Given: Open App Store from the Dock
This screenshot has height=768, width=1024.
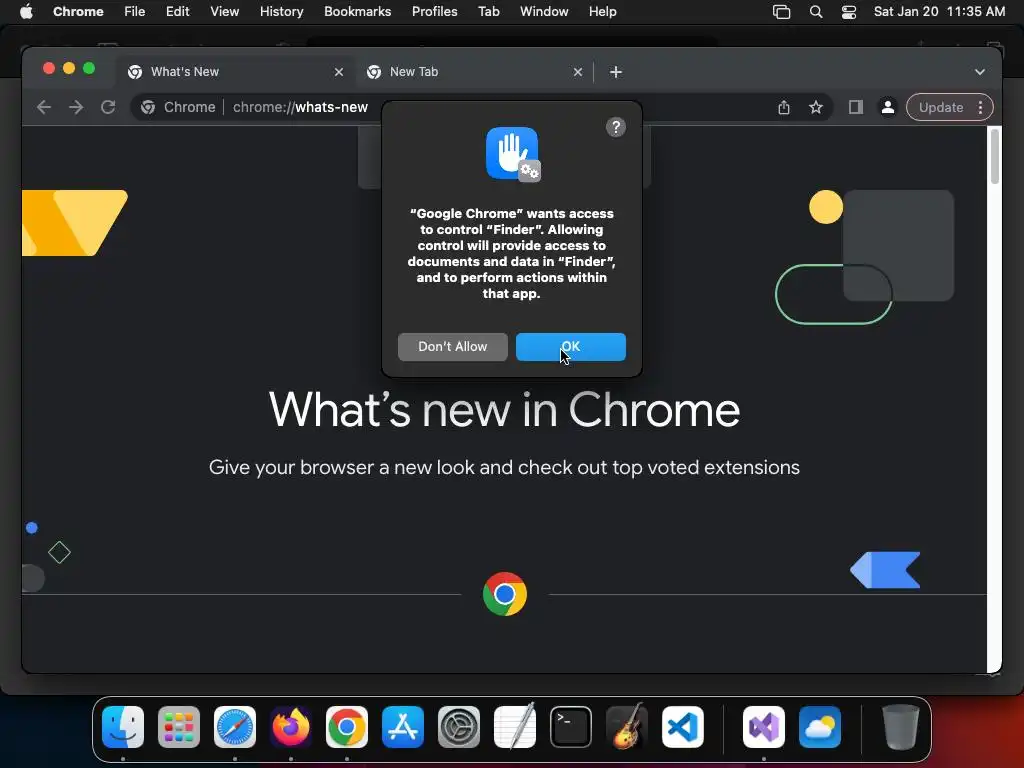Looking at the screenshot, I should pyautogui.click(x=403, y=727).
